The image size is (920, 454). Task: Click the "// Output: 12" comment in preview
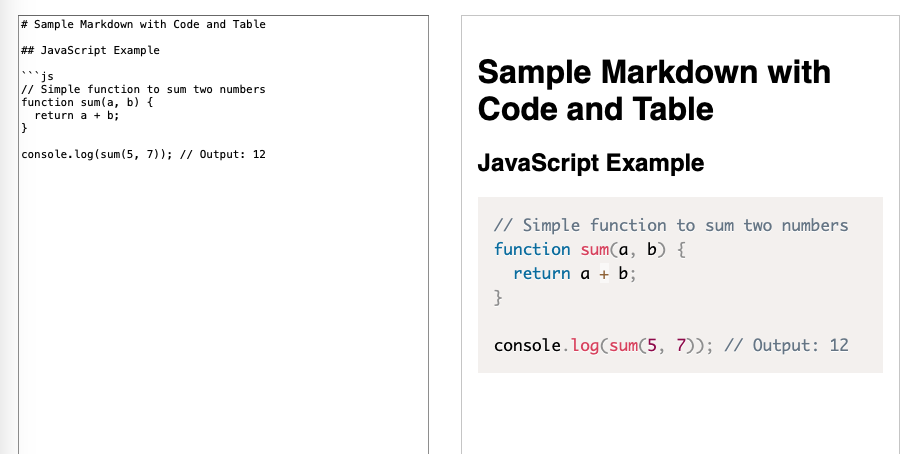pyautogui.click(x=786, y=345)
